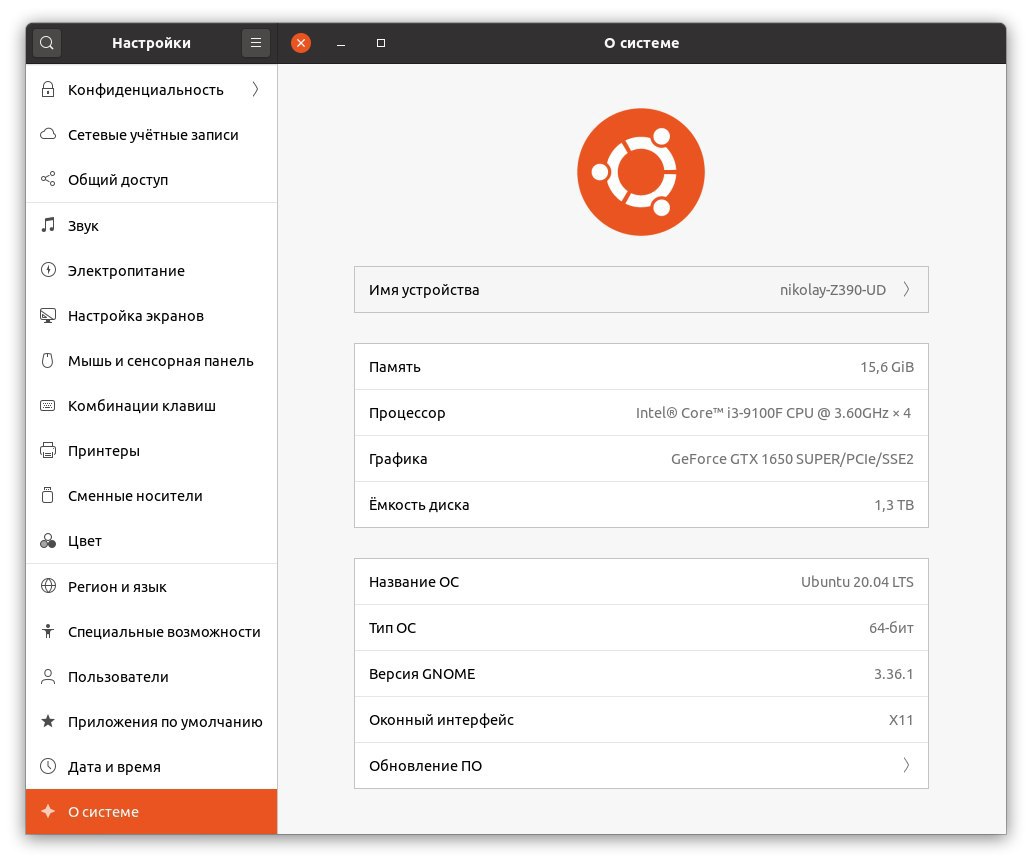Go to Сменные носители
The height and width of the screenshot is (863, 1032).
click(151, 495)
